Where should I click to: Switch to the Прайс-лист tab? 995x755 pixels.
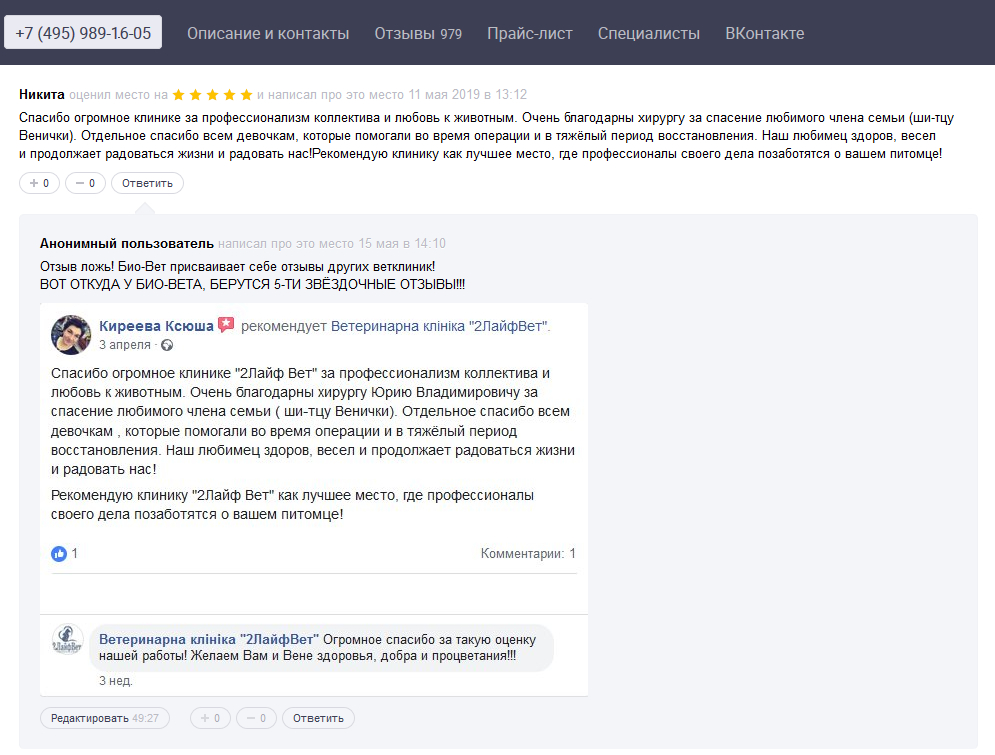(530, 33)
